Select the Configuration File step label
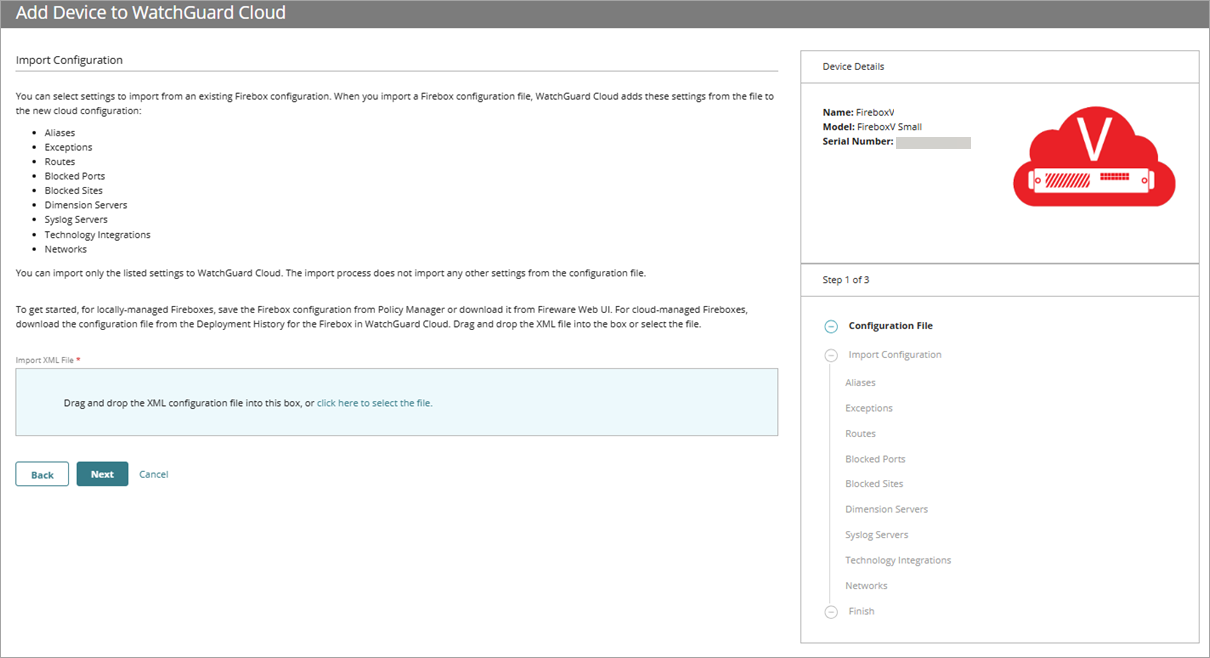The height and width of the screenshot is (658, 1210). (x=891, y=326)
